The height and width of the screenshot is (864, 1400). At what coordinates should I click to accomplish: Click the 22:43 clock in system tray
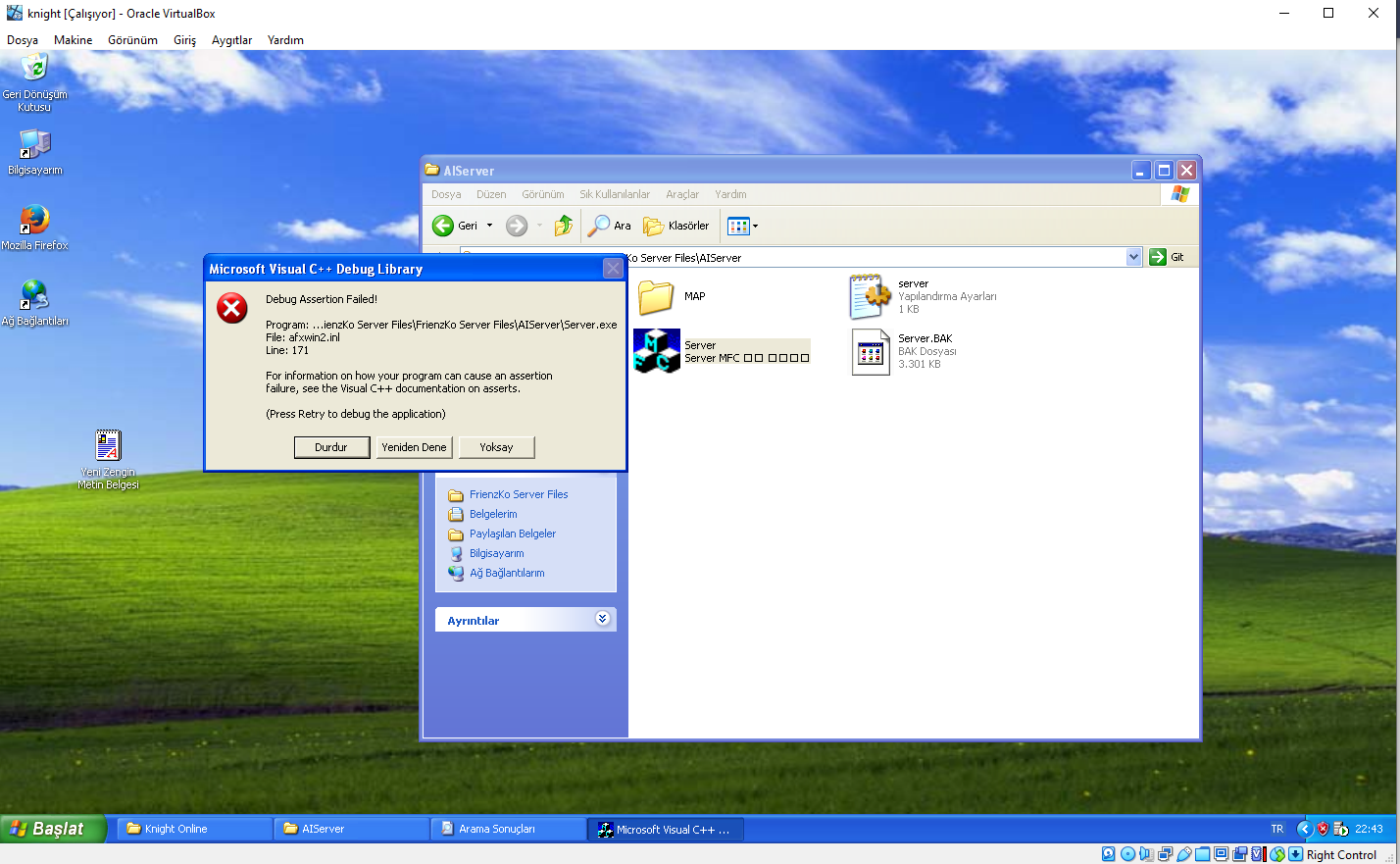pyautogui.click(x=1369, y=829)
